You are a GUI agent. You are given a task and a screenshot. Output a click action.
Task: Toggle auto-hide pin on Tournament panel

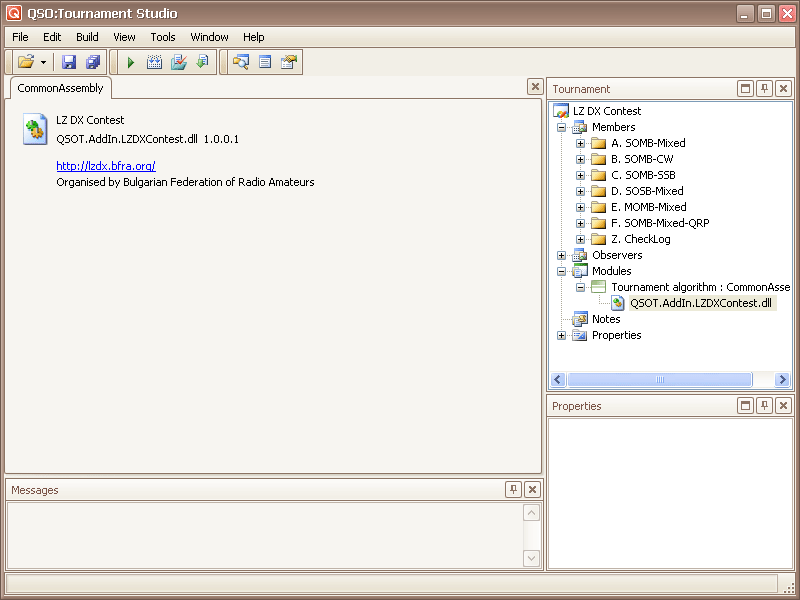(764, 89)
